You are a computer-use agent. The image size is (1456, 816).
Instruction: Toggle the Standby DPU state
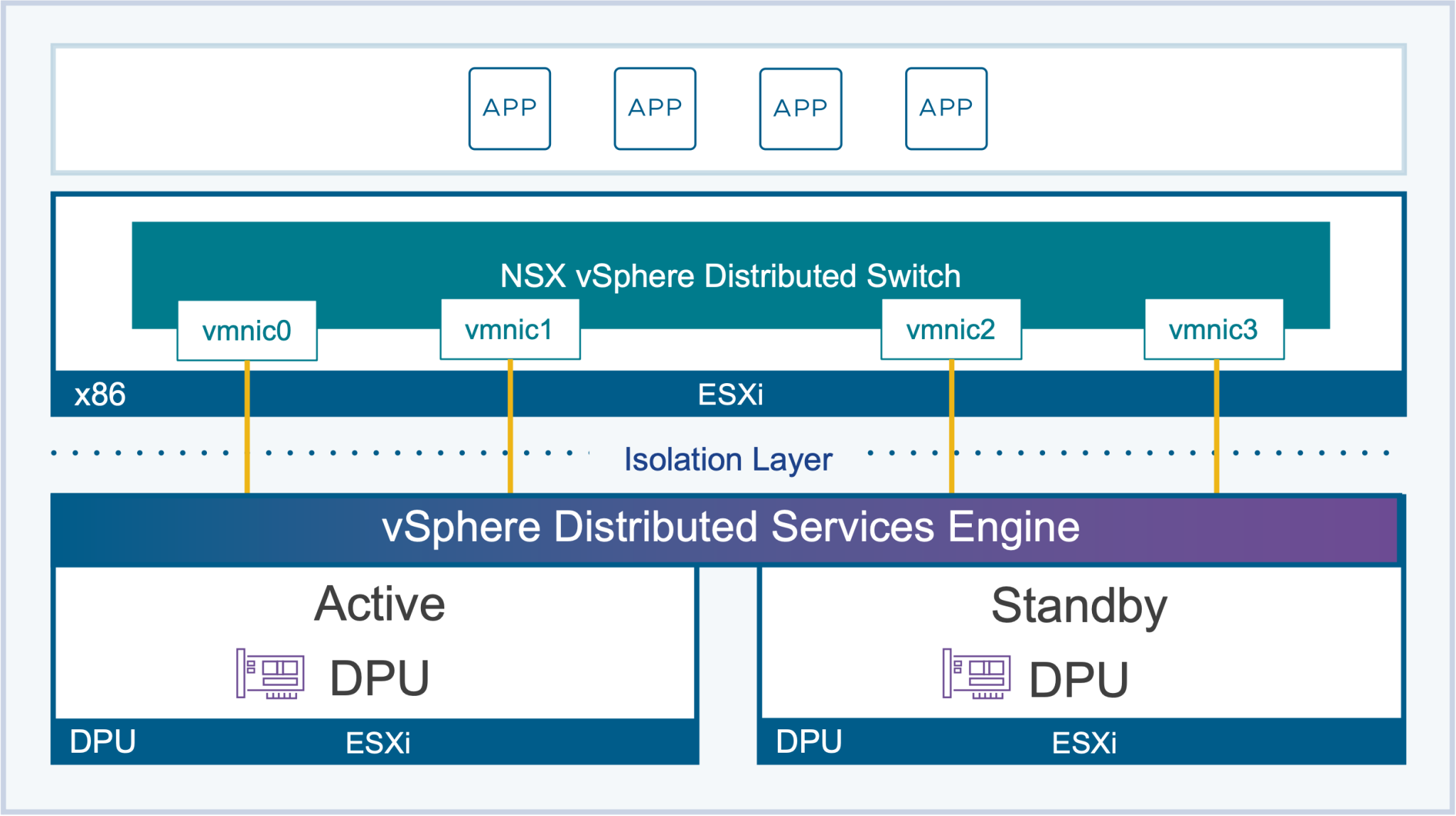click(x=1080, y=606)
